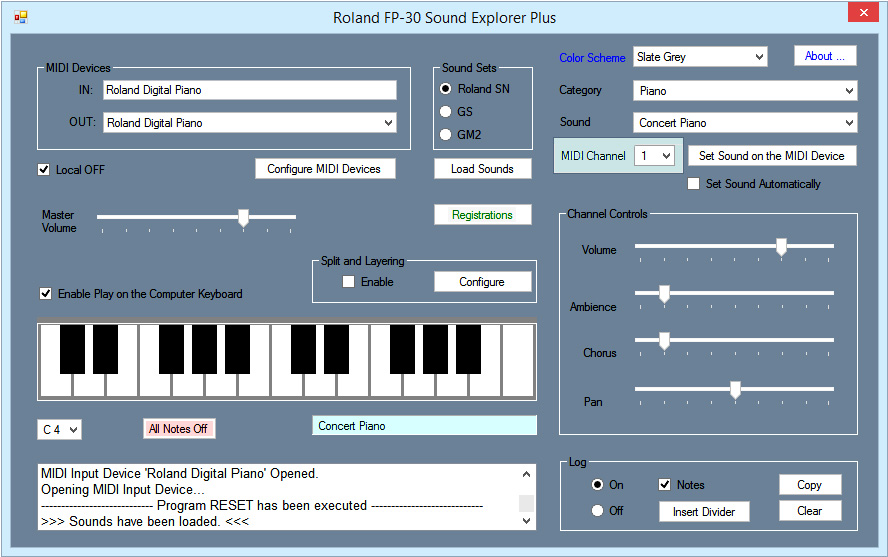Viewport: 888px width, 557px height.
Task: Toggle the Local OFF checkbox
Action: [44, 169]
